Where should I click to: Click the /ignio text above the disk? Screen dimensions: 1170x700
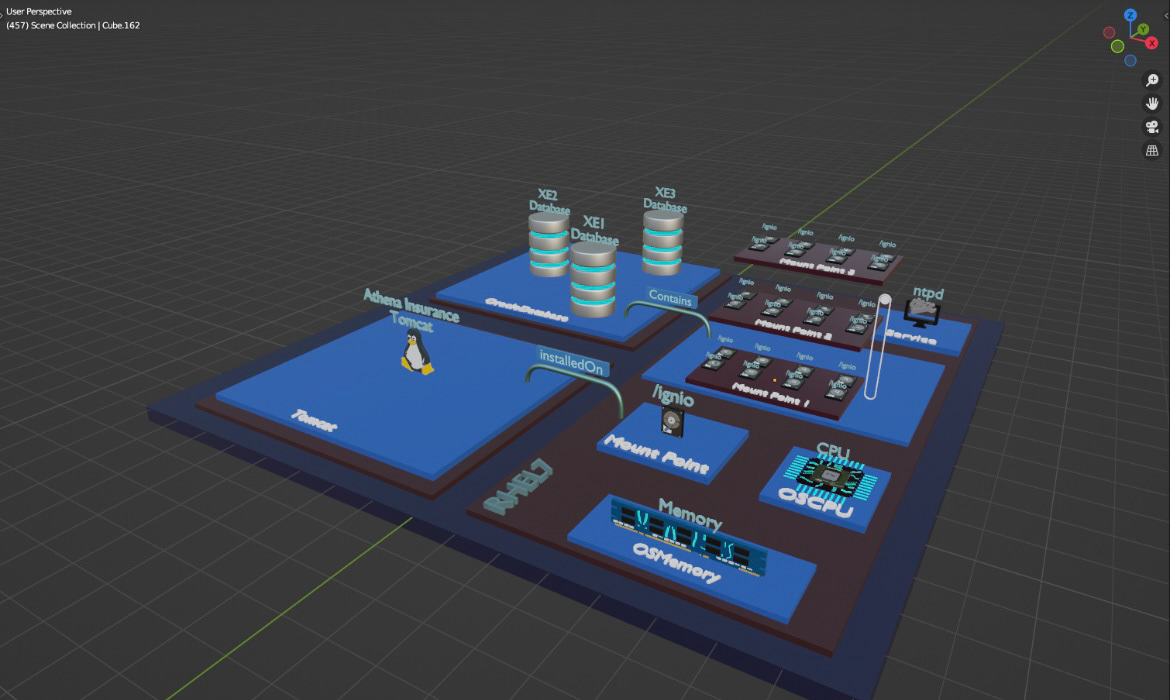673,395
